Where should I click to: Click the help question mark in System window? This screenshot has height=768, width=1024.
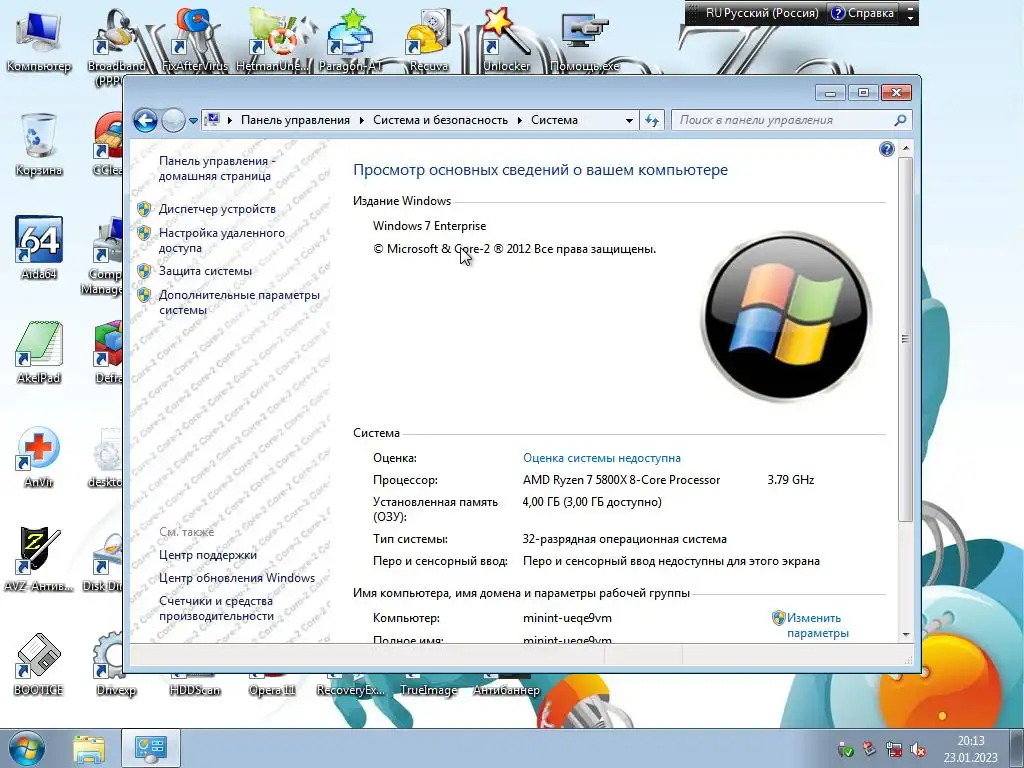point(886,150)
